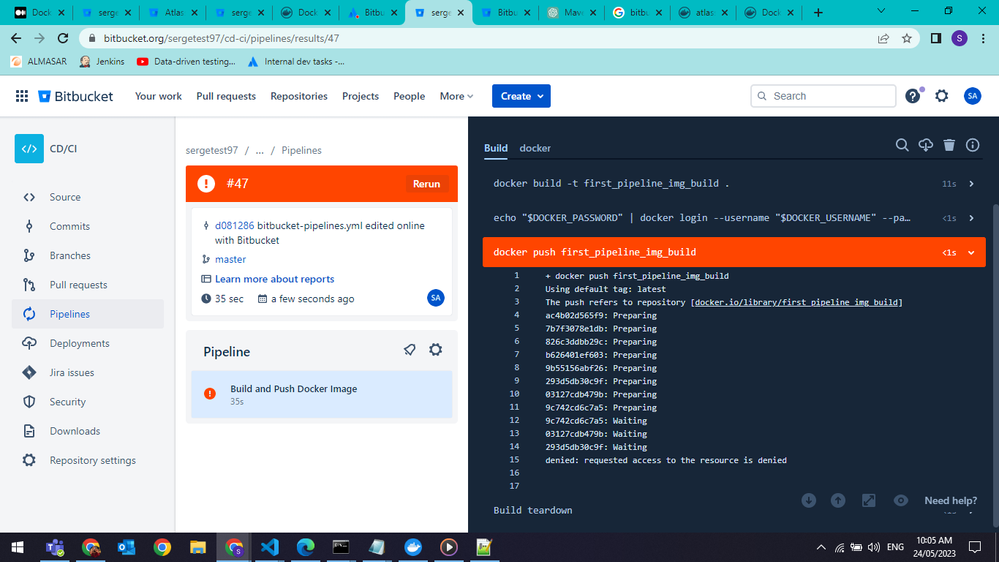Open the settings gear in the top bar

(x=942, y=96)
